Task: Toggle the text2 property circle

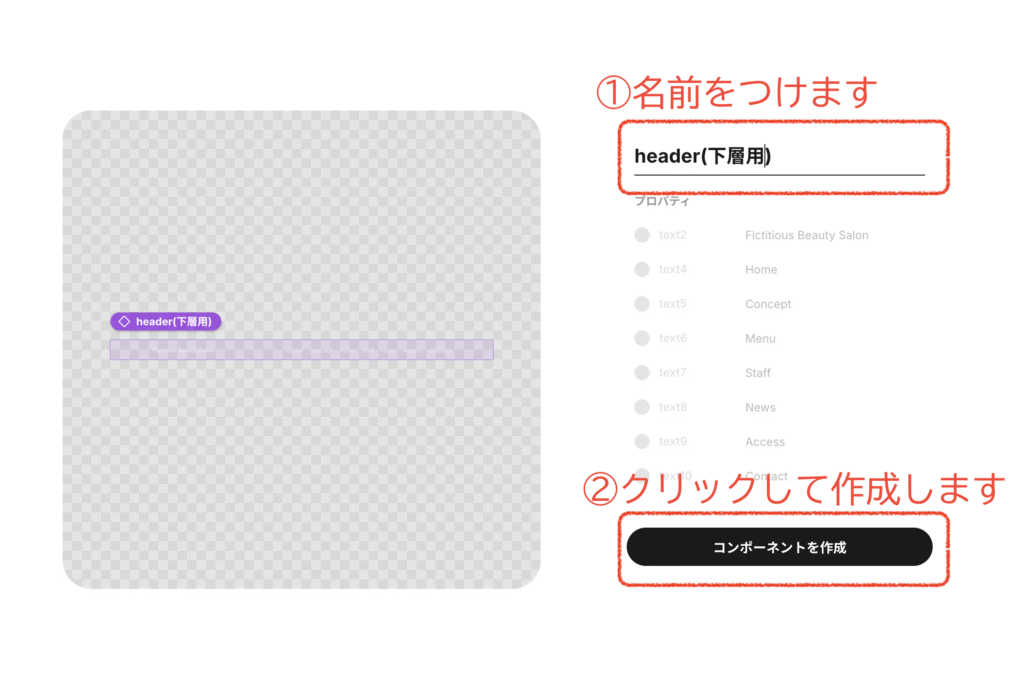Action: tap(642, 235)
